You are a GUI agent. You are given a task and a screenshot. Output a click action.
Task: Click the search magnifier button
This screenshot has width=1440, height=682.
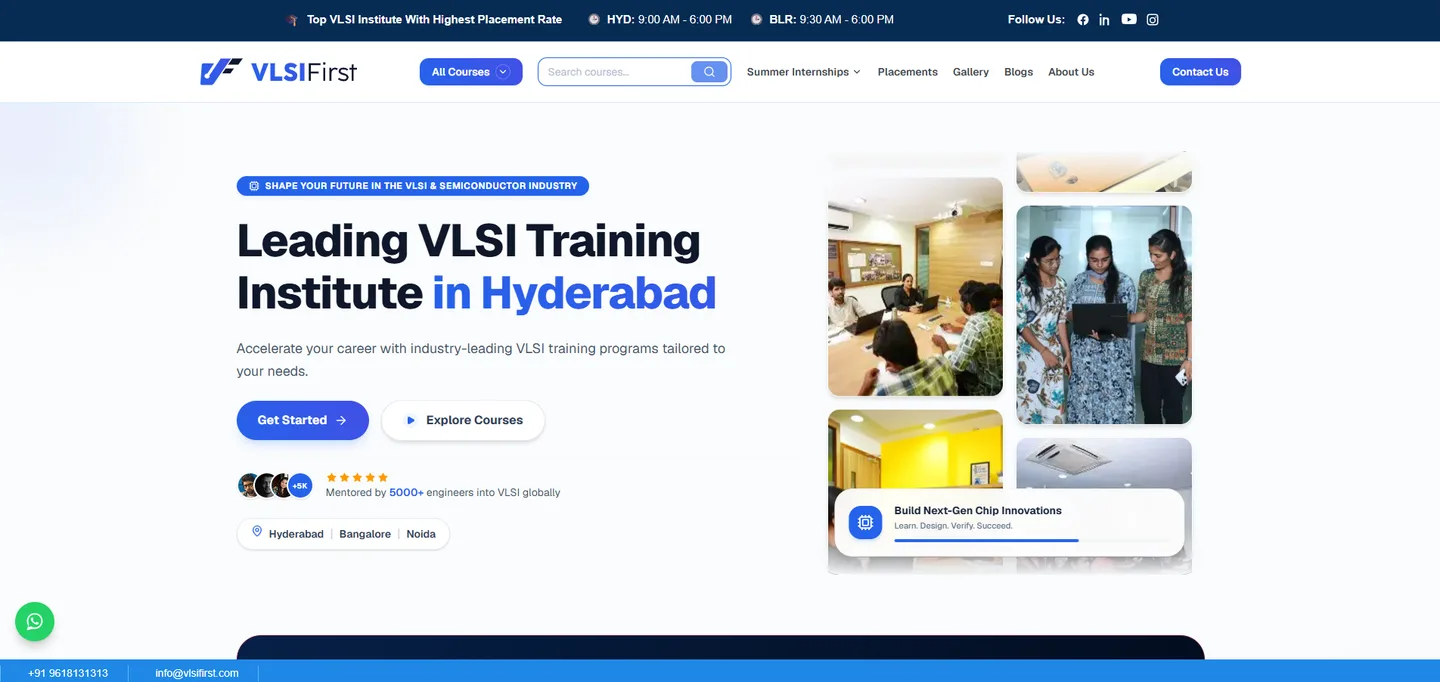709,72
